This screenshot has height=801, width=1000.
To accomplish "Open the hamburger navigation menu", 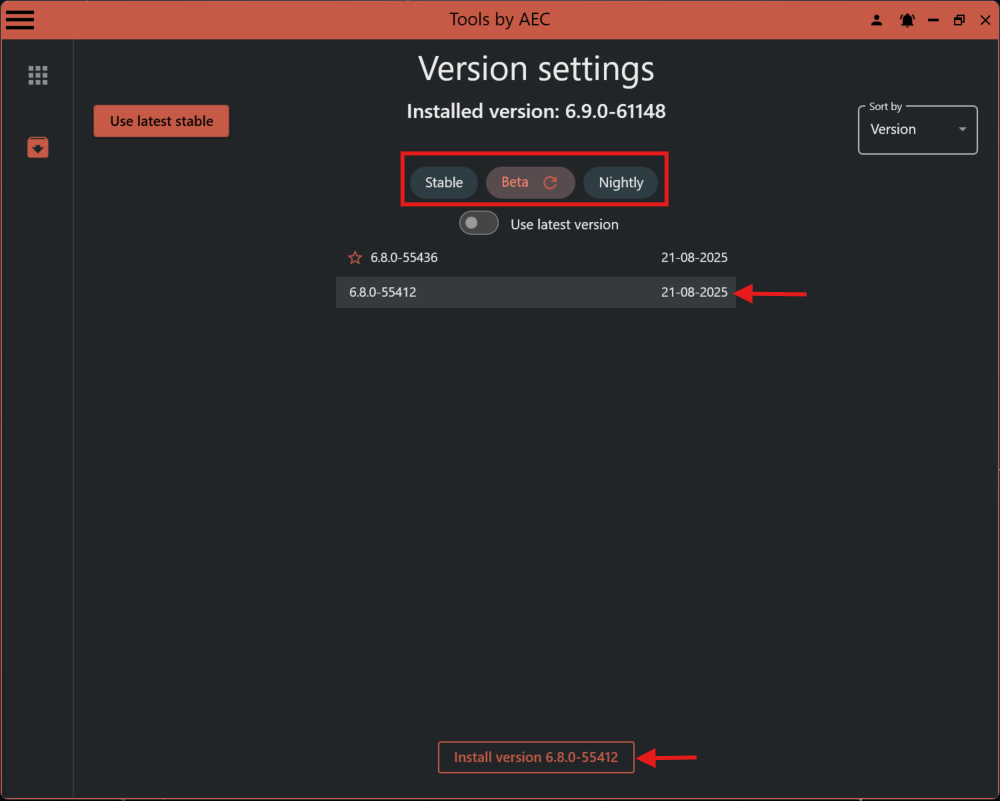I will pos(20,19).
